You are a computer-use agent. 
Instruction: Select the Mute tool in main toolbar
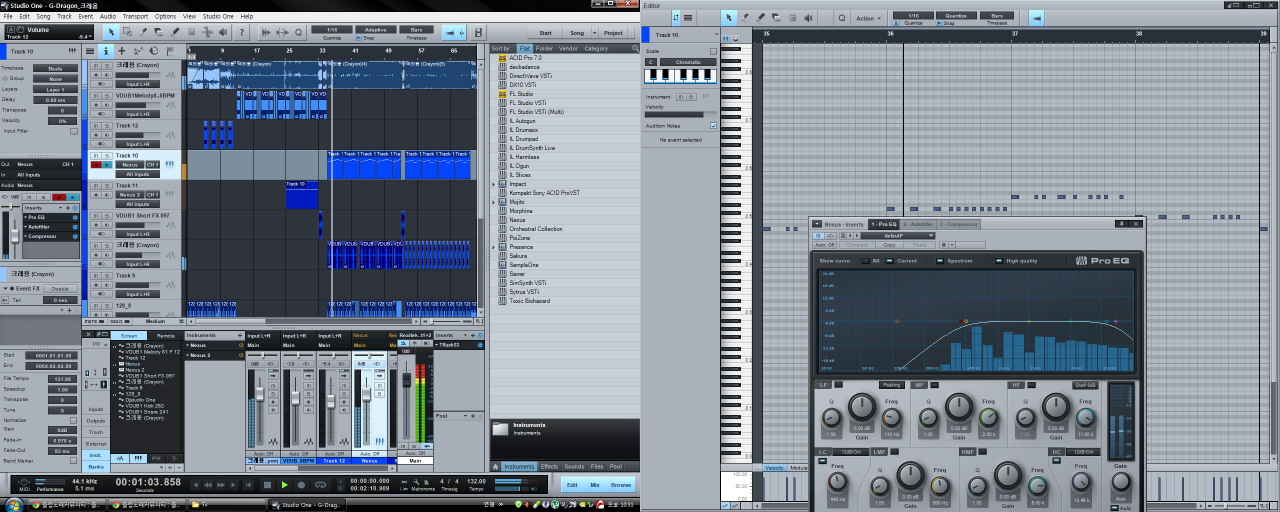[192, 32]
